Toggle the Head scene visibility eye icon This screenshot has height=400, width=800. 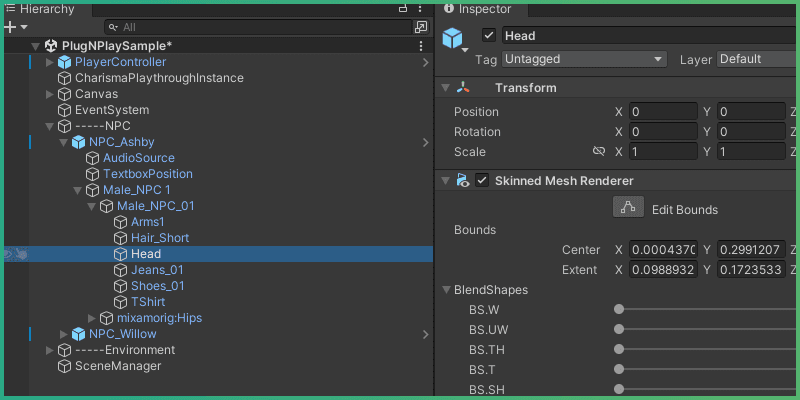click(9, 254)
